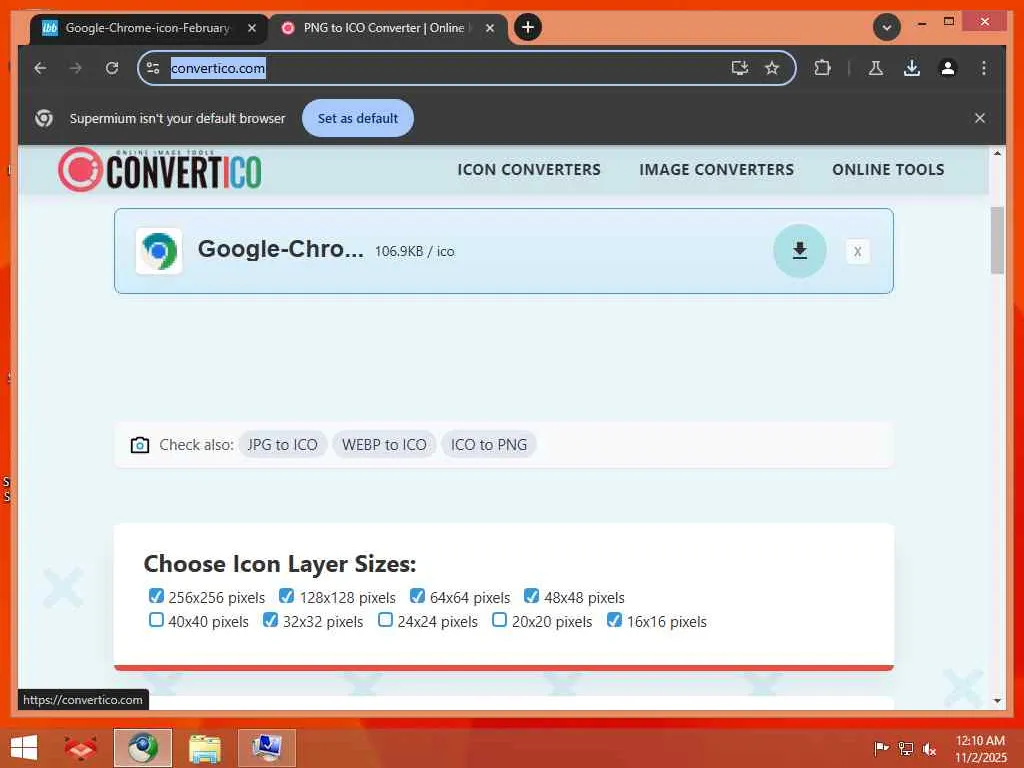The height and width of the screenshot is (768, 1024).
Task: Close the Google-Chrome-icon-February tab
Action: coord(251,28)
